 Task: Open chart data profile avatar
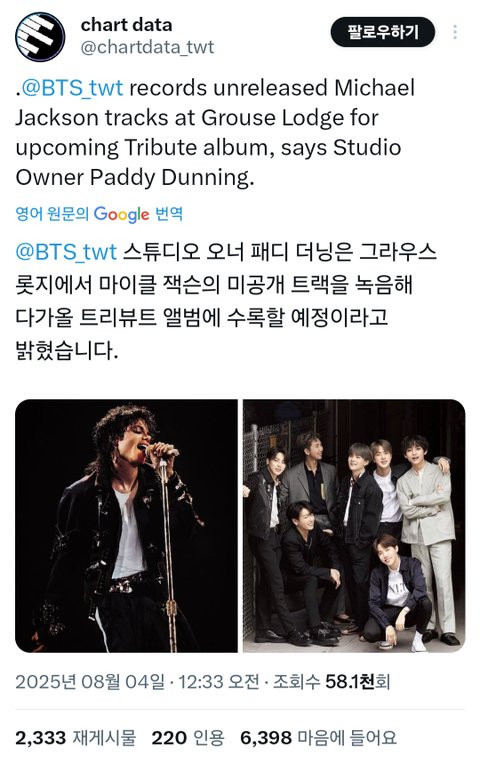[40, 36]
